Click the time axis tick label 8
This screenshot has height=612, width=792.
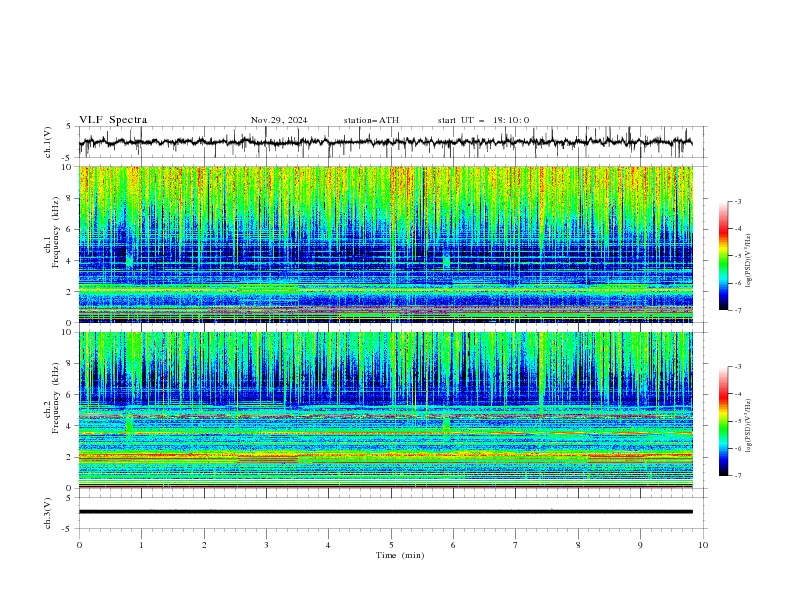click(x=578, y=545)
